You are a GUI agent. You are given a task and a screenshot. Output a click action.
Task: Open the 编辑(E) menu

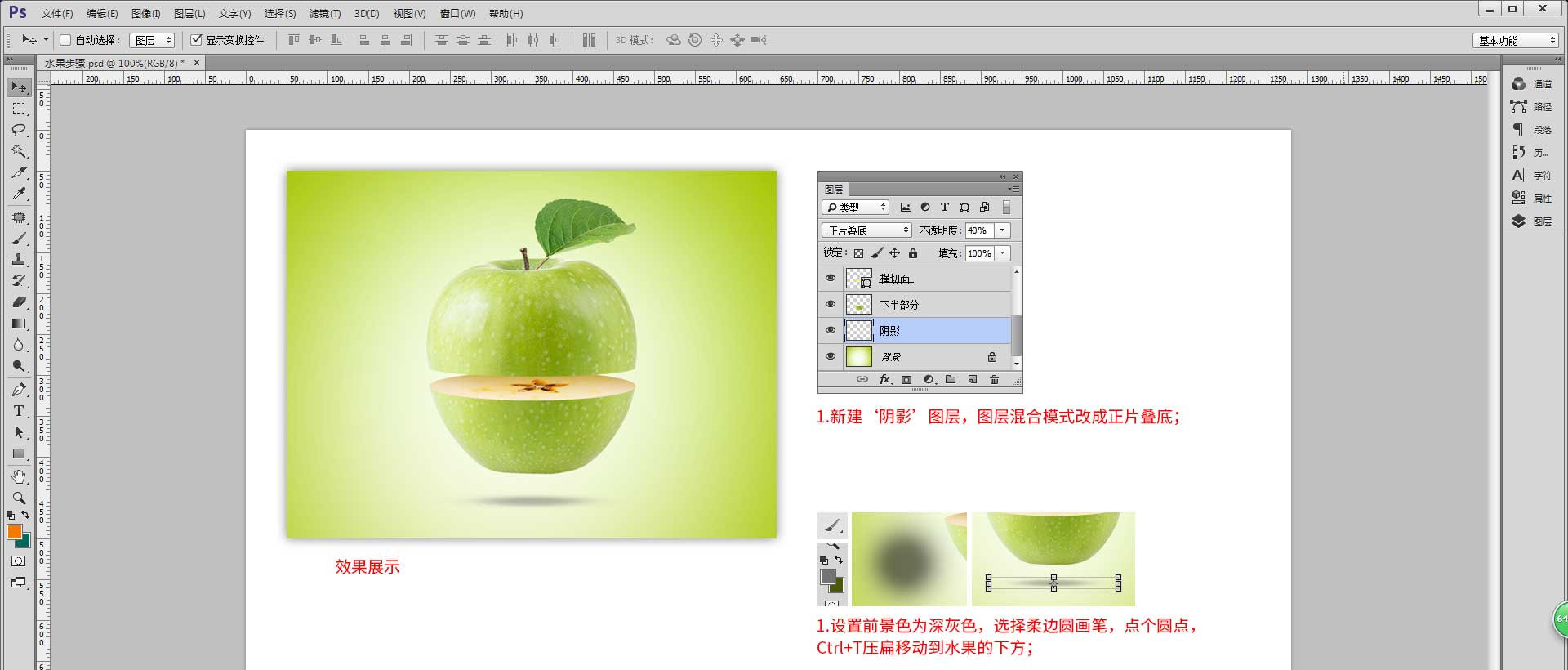point(102,14)
